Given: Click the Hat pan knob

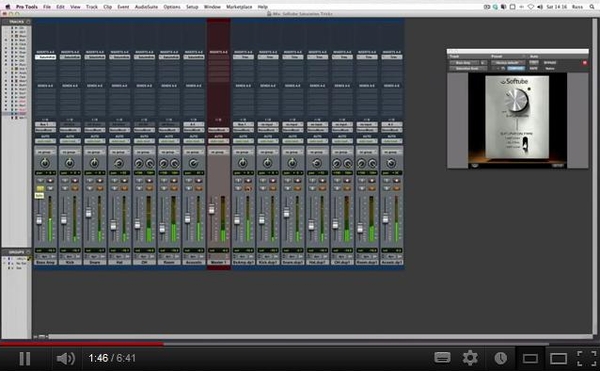Looking at the screenshot, I should [119, 163].
